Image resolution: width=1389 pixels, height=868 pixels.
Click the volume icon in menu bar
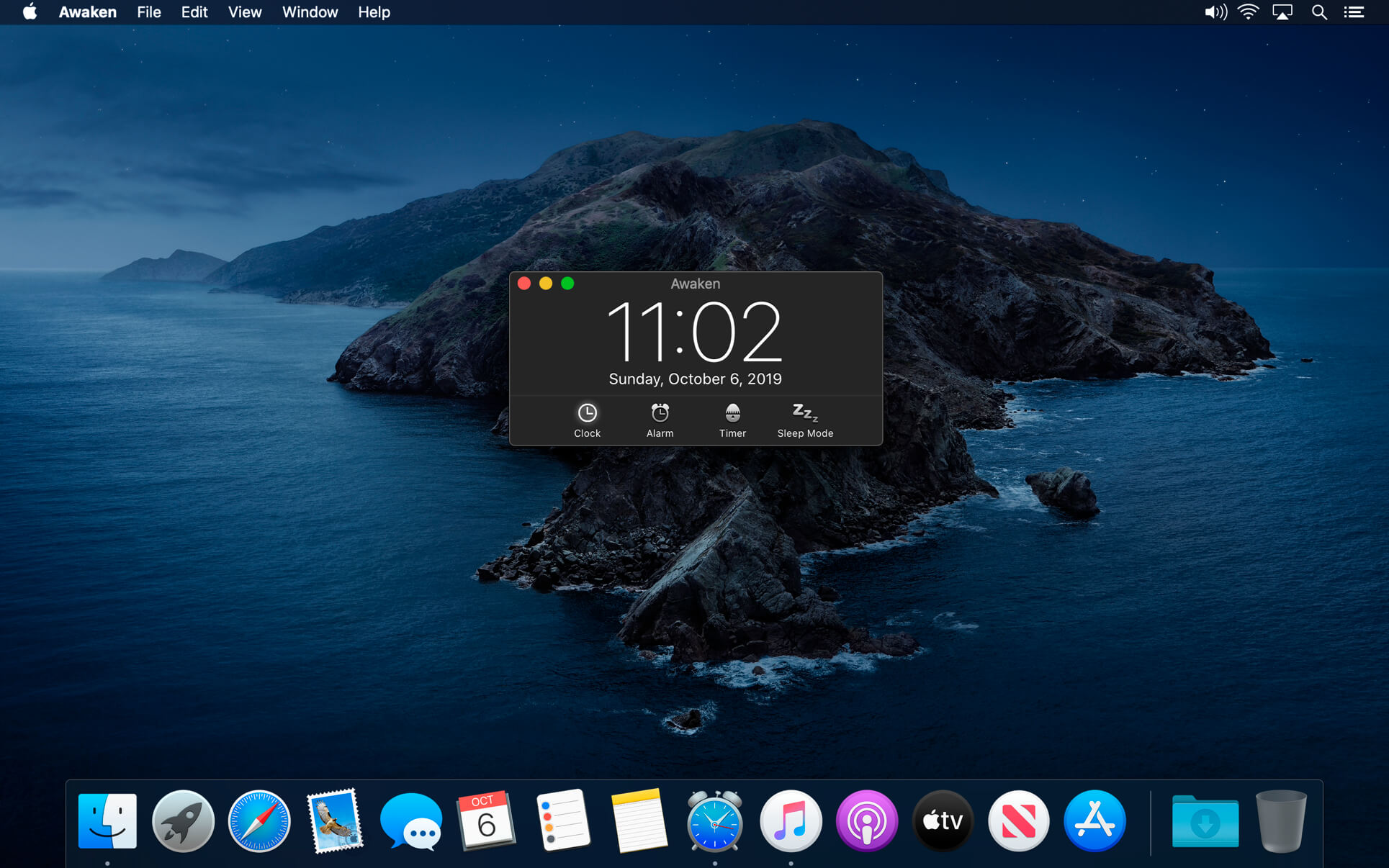[x=1215, y=12]
